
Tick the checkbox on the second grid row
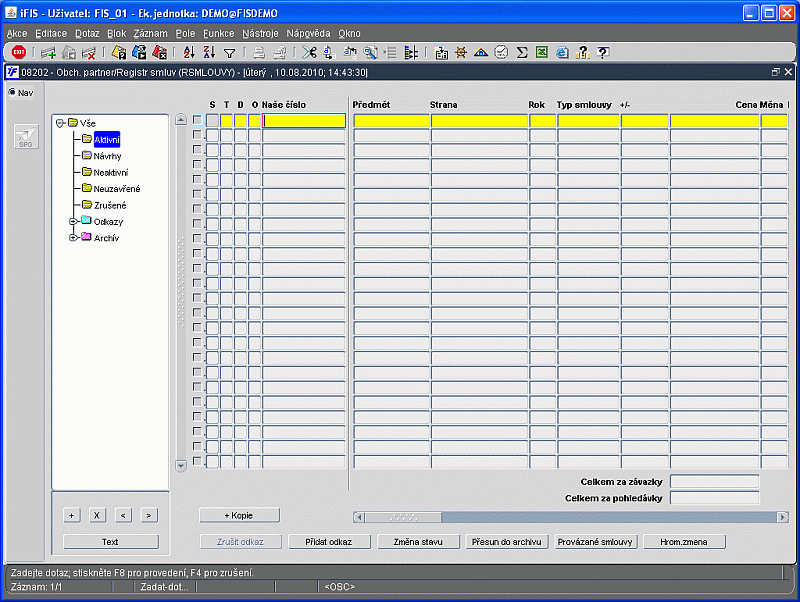click(x=197, y=135)
